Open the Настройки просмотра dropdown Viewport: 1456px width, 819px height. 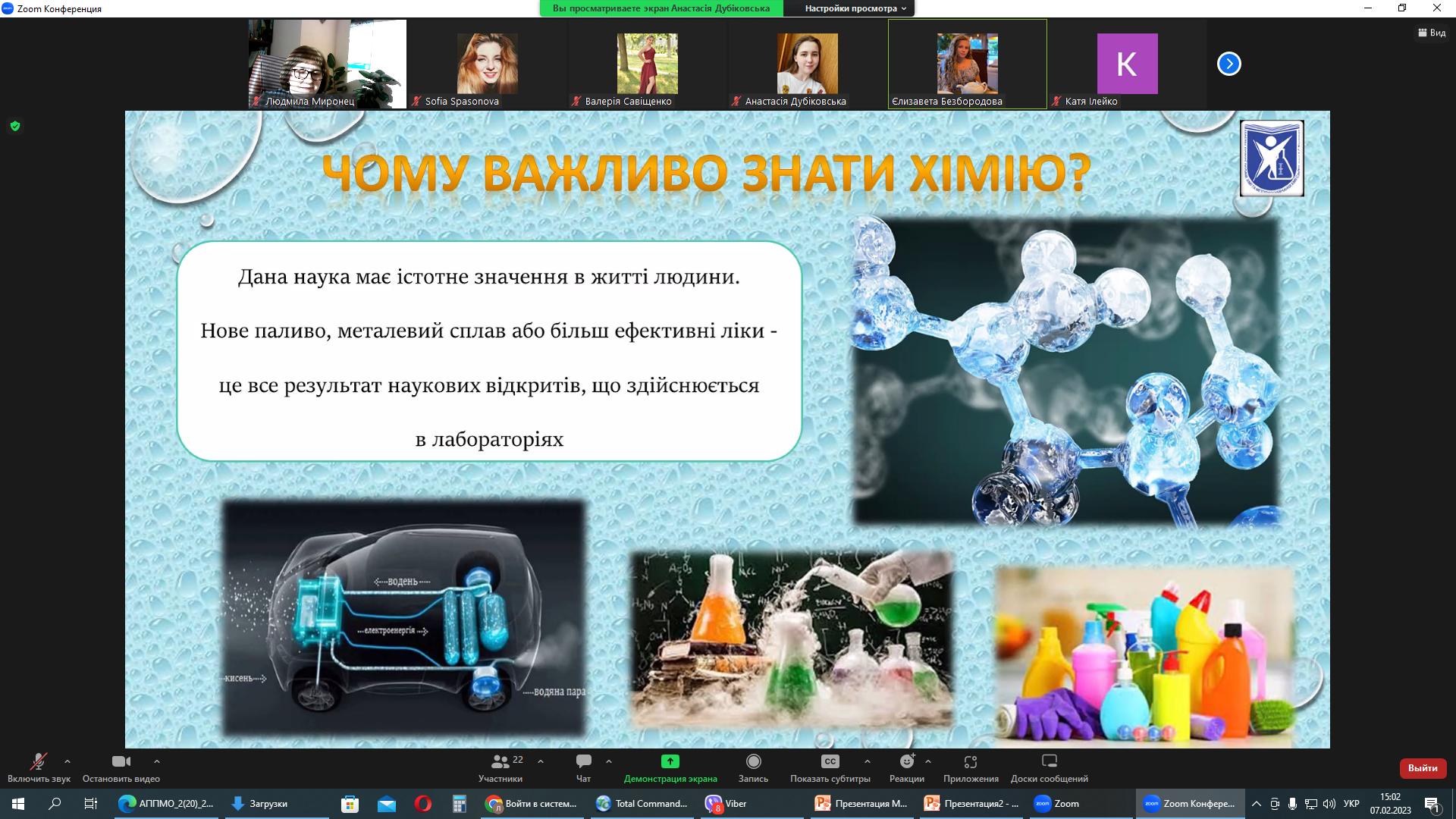coord(855,8)
